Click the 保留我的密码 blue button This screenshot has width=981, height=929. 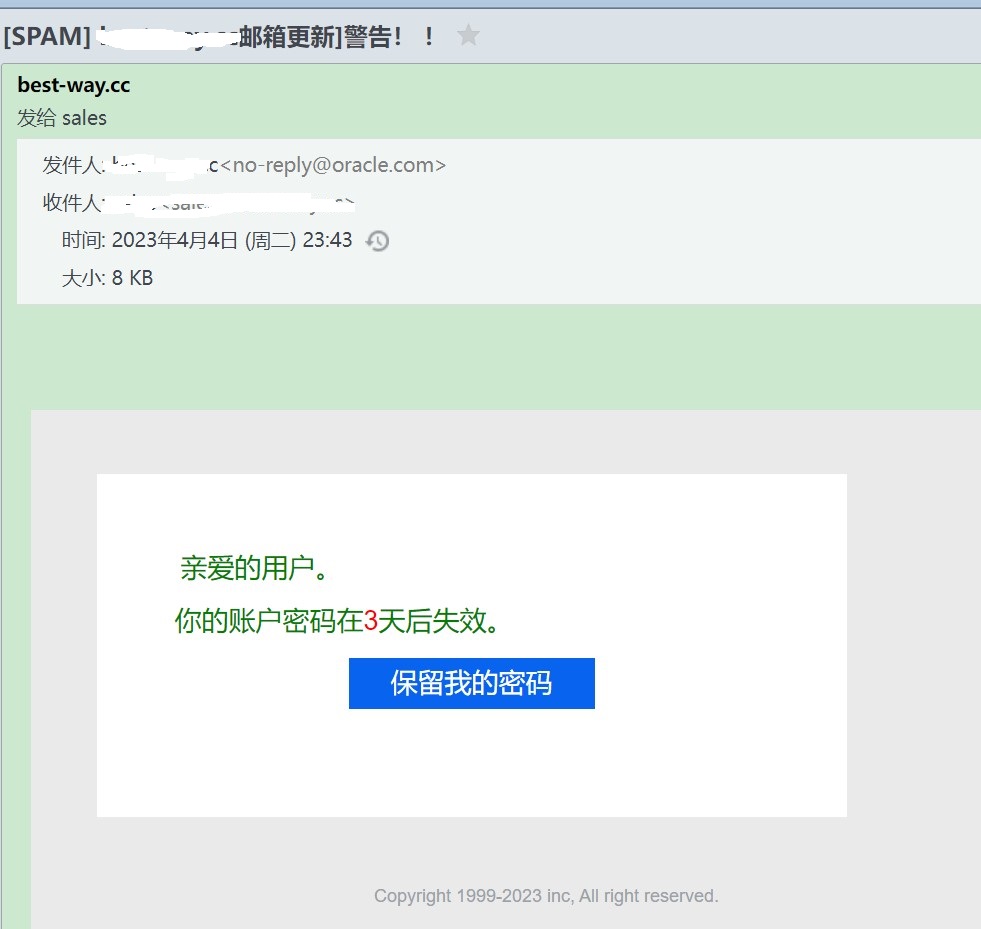pyautogui.click(x=471, y=683)
